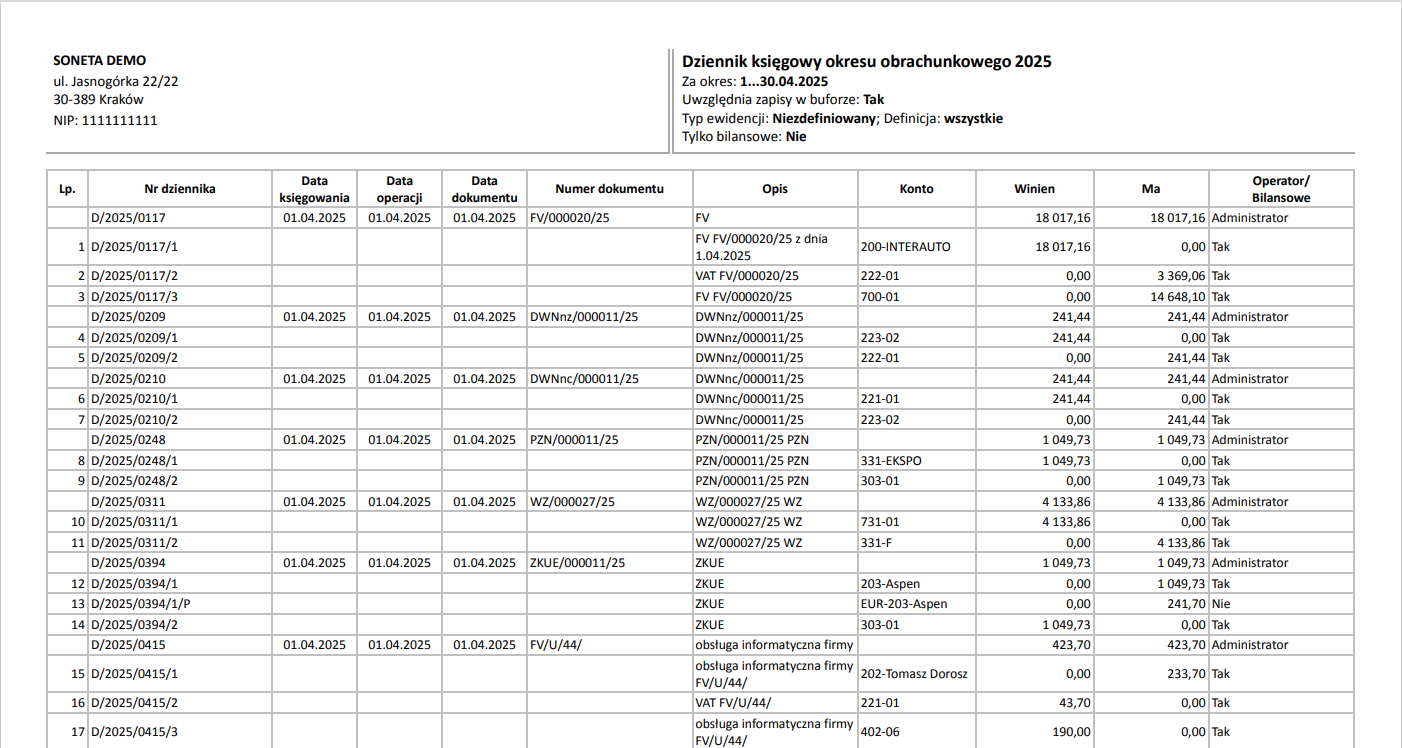1402x748 pixels.
Task: Select journal number D/2025/0248
Action: pos(128,440)
